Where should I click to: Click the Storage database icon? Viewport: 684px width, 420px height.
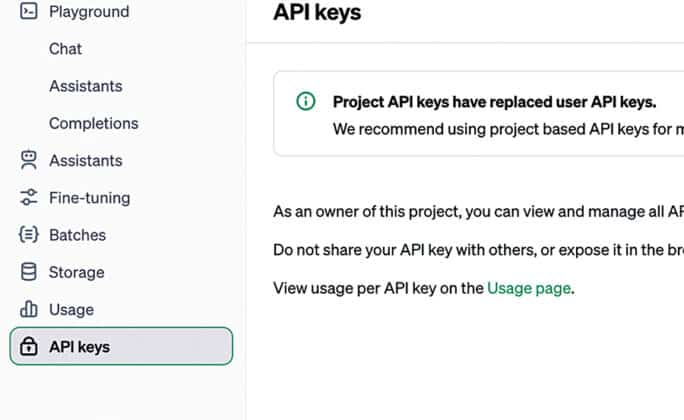(29, 272)
